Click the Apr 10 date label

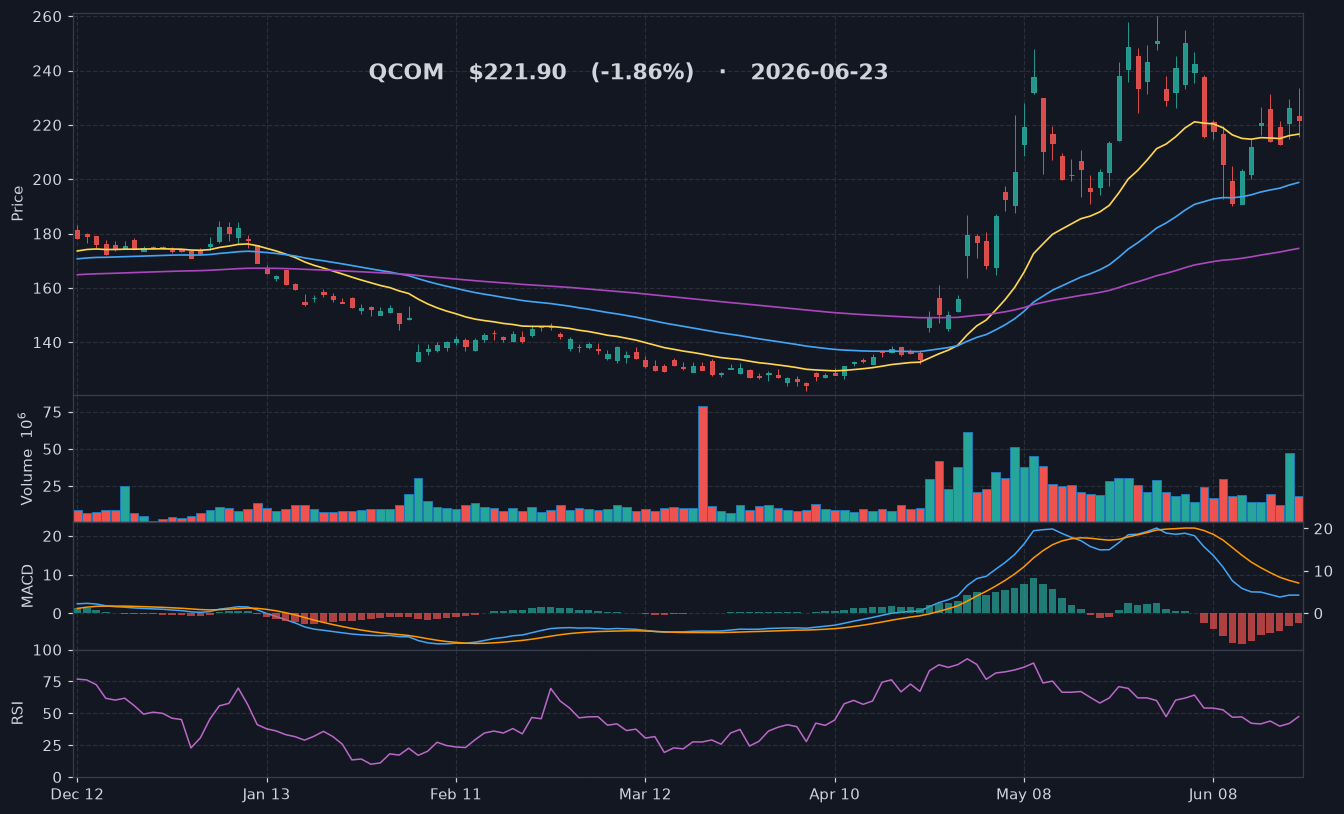[835, 793]
